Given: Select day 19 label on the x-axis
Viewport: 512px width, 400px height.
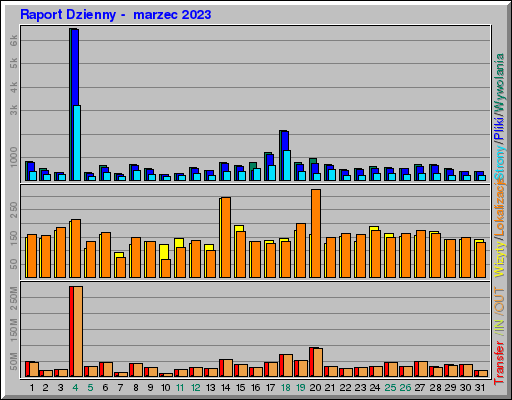Looking at the screenshot, I should coord(301,388).
